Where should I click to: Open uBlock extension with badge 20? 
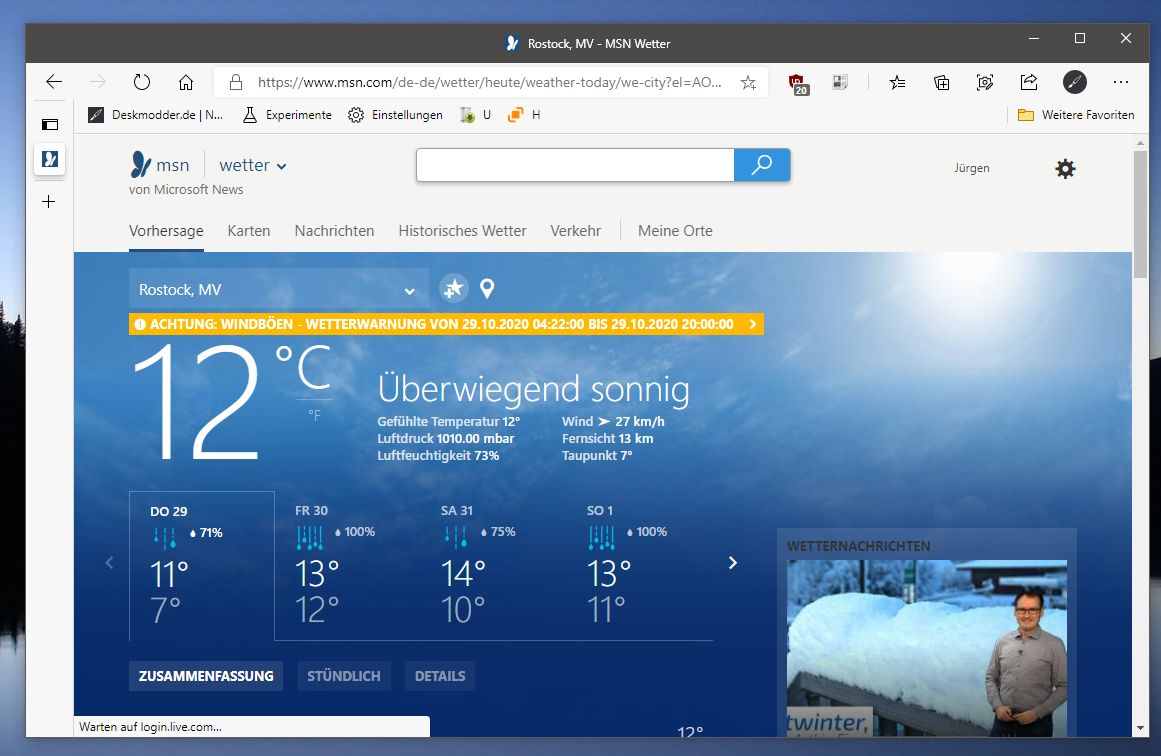(x=797, y=84)
